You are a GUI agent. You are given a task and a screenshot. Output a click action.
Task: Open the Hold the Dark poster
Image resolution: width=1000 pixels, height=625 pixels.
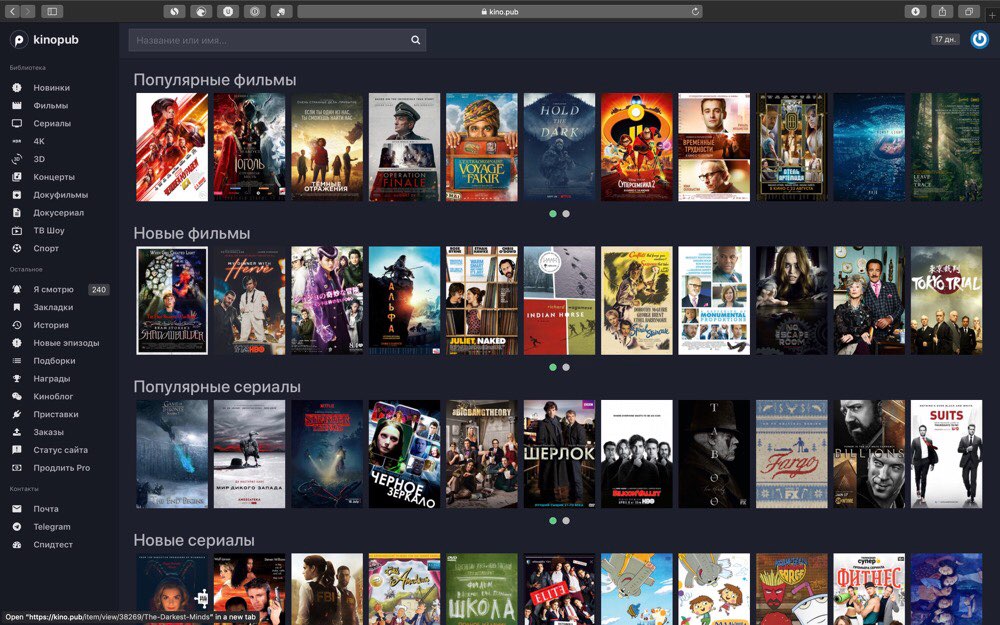(559, 147)
